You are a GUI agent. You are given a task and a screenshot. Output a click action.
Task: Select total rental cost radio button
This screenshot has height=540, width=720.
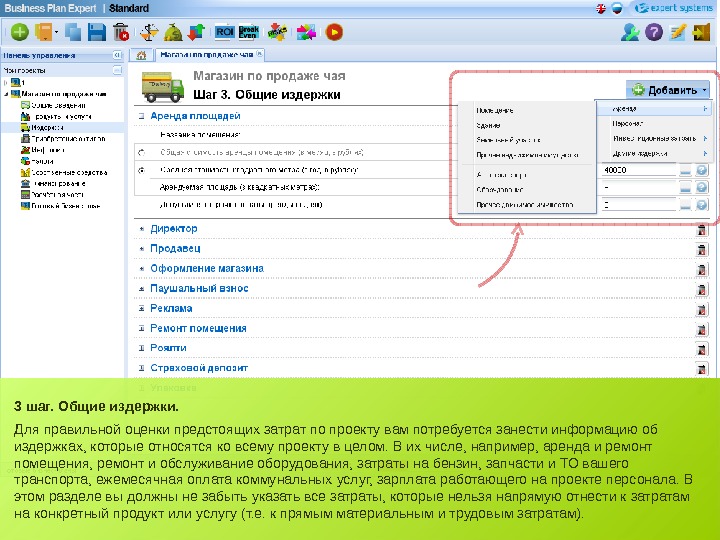pos(141,152)
